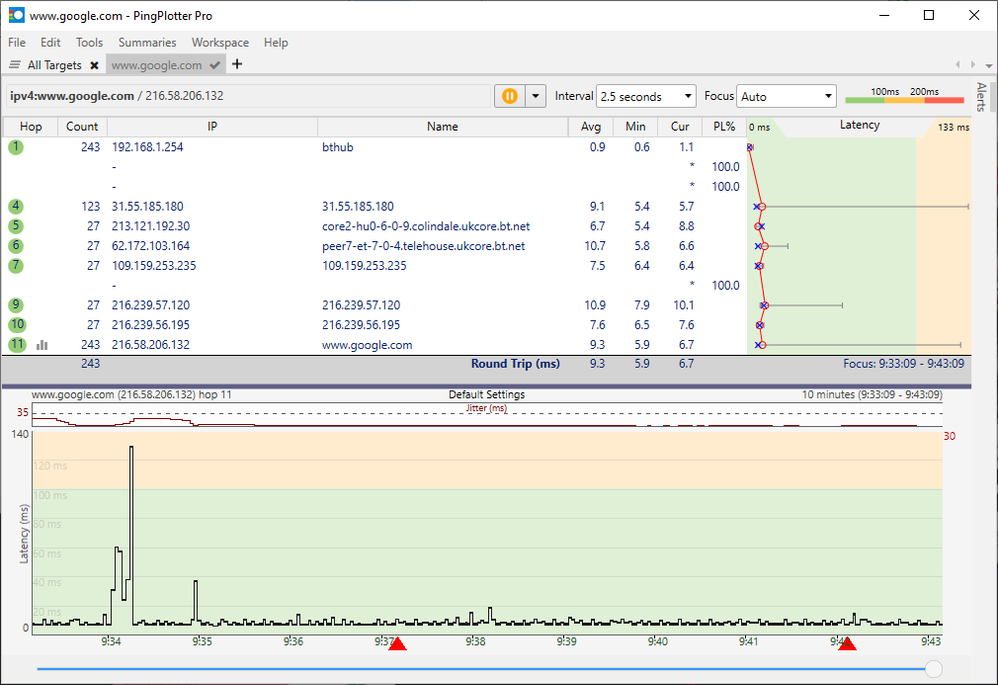Click the red triangle marker near 9:42
Screen dimensions: 998x685
[x=847, y=644]
